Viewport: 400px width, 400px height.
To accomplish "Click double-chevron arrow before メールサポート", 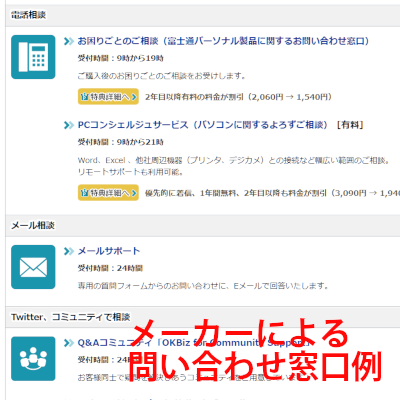I will pos(69,251).
